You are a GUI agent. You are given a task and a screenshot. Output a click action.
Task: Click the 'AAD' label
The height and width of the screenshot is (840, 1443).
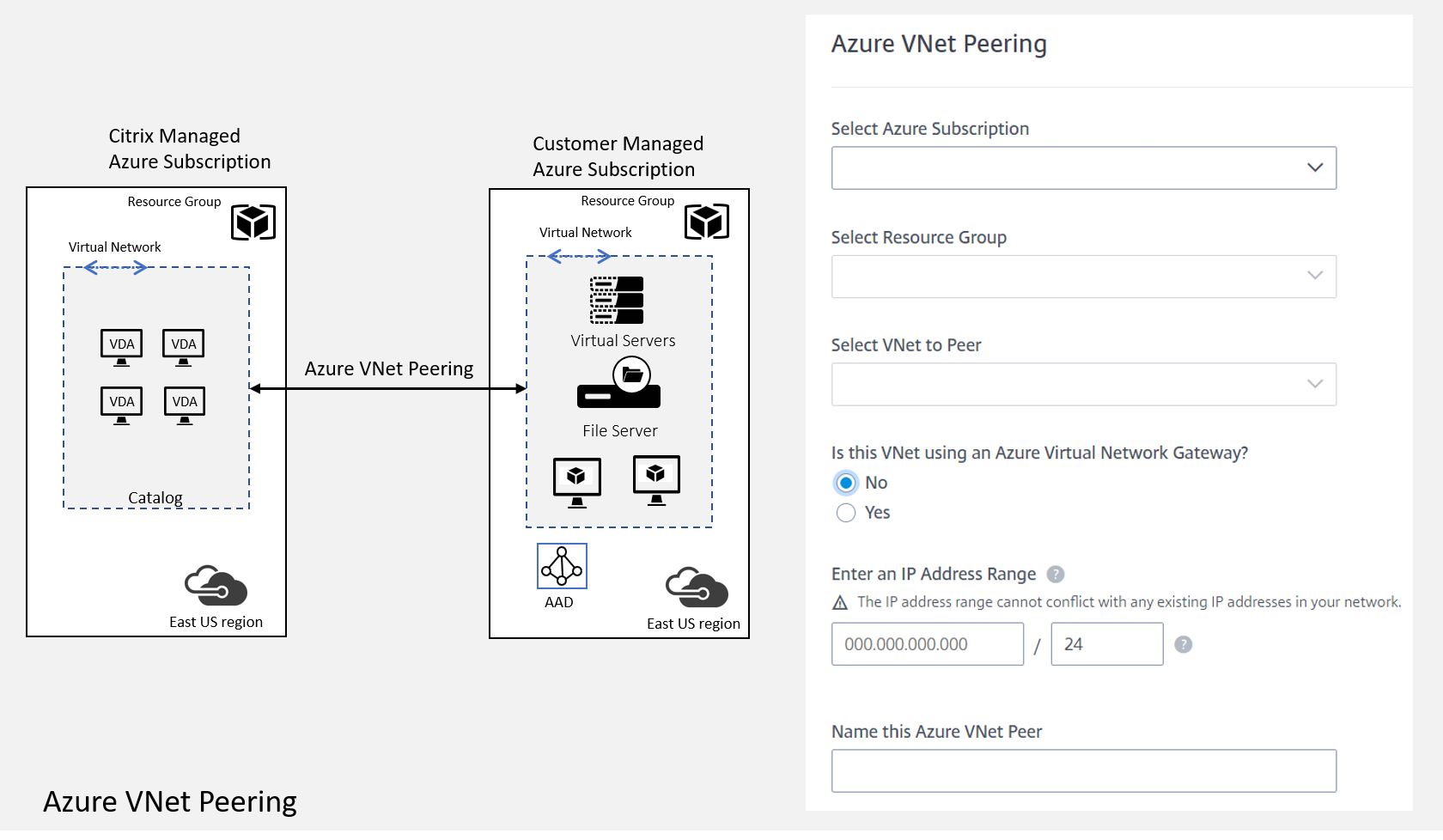[x=559, y=603]
